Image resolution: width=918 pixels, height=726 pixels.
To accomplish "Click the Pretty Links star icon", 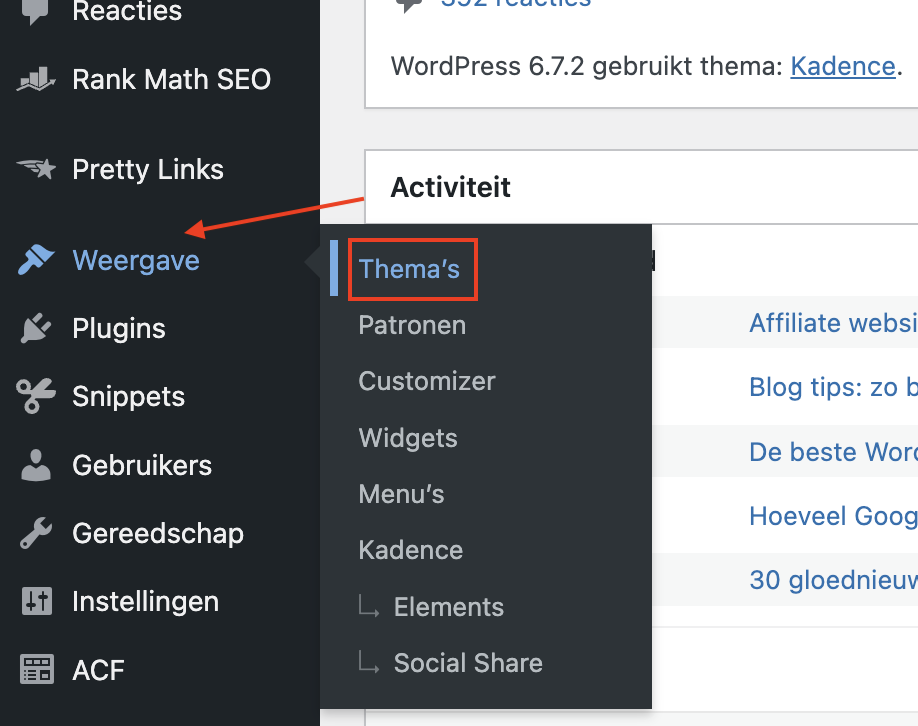I will click(36, 170).
